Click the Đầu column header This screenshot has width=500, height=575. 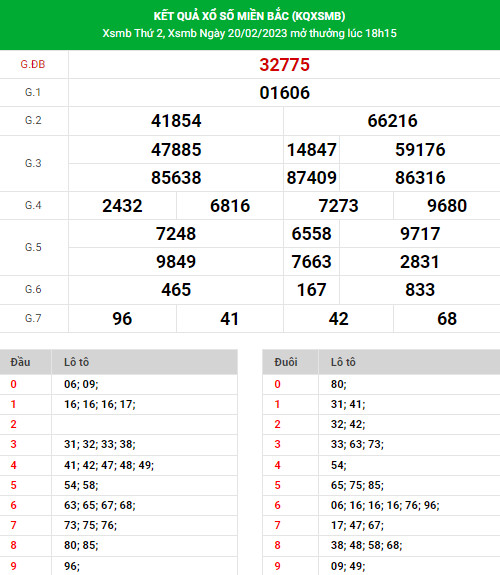tap(20, 362)
